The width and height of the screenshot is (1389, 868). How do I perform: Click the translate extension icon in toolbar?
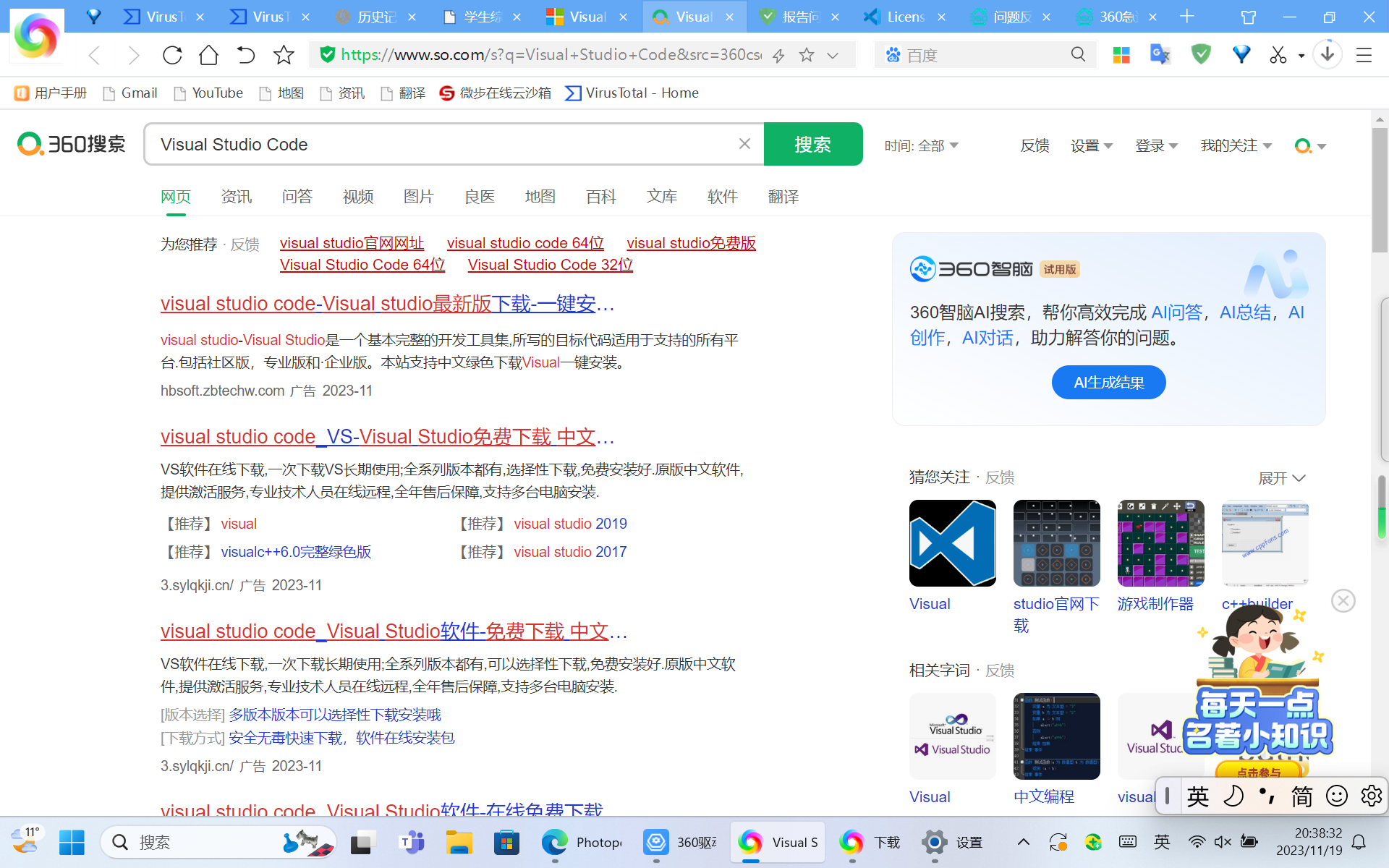pos(1160,55)
